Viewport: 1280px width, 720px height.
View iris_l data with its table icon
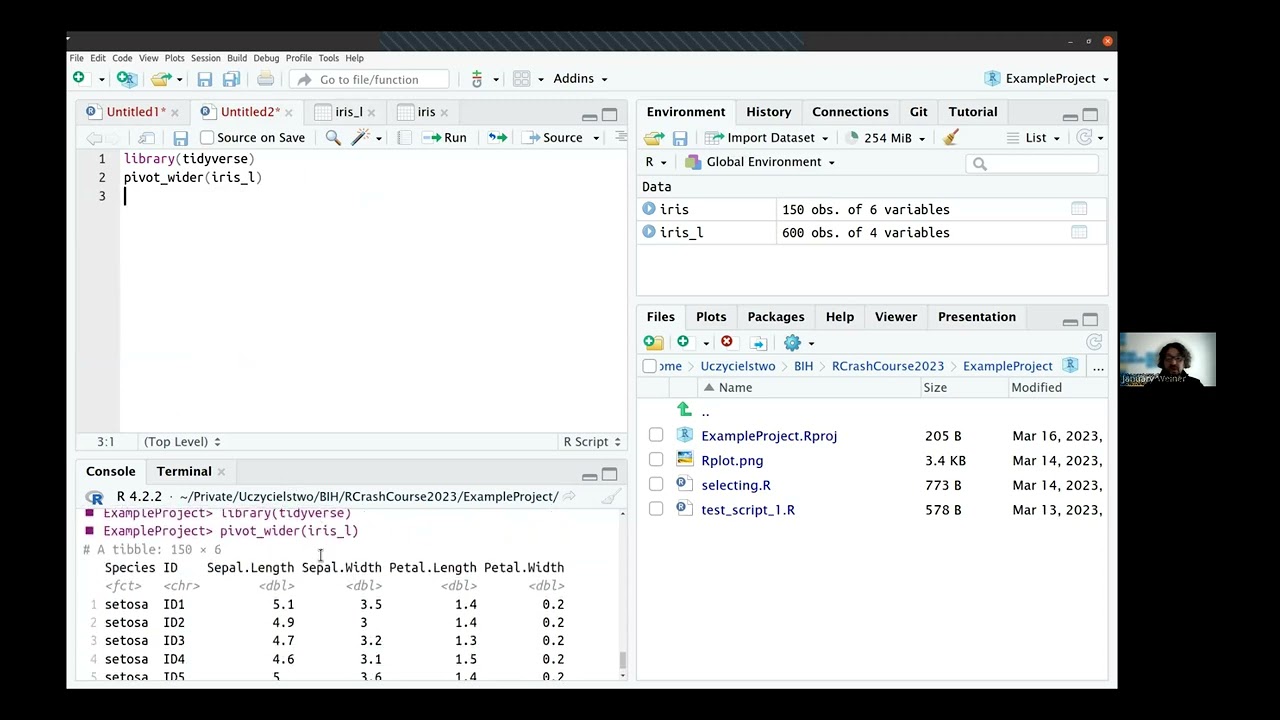(x=1079, y=232)
